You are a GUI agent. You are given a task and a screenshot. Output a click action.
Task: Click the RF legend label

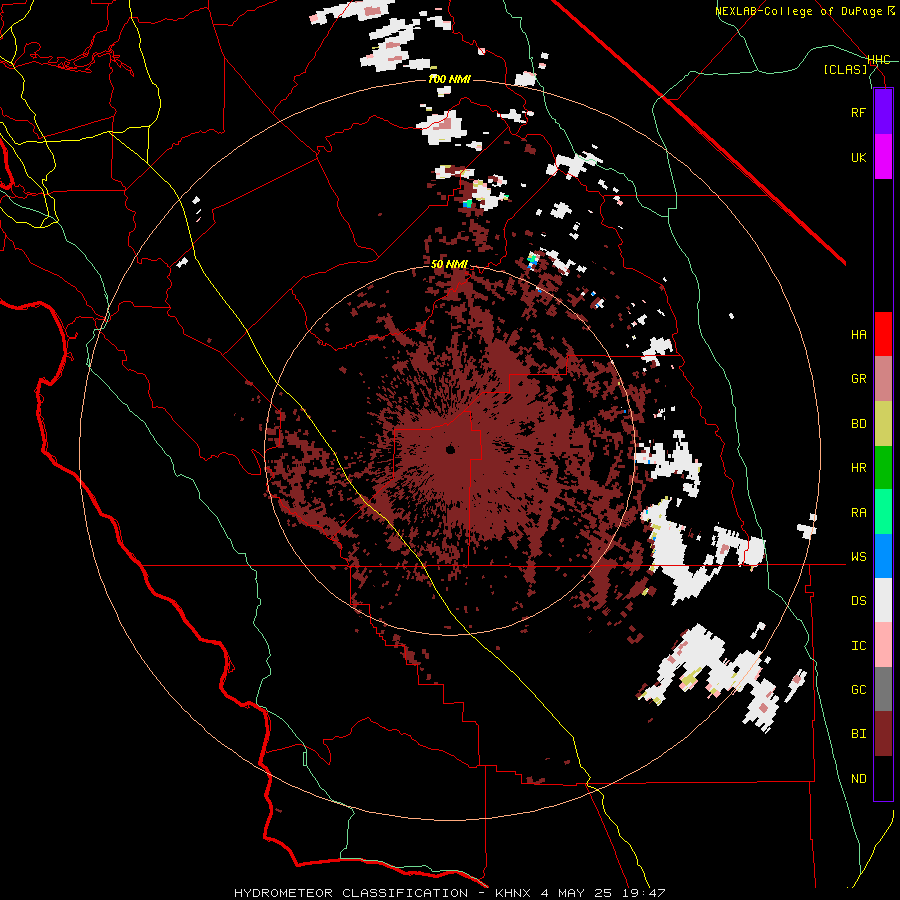click(x=858, y=112)
